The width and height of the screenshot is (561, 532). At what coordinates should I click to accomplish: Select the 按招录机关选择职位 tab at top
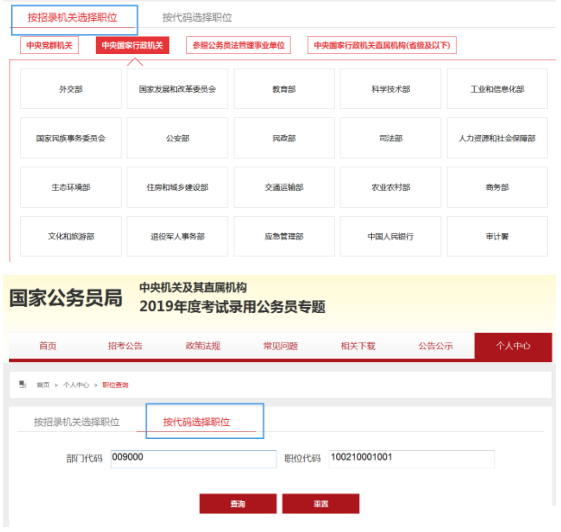73,18
